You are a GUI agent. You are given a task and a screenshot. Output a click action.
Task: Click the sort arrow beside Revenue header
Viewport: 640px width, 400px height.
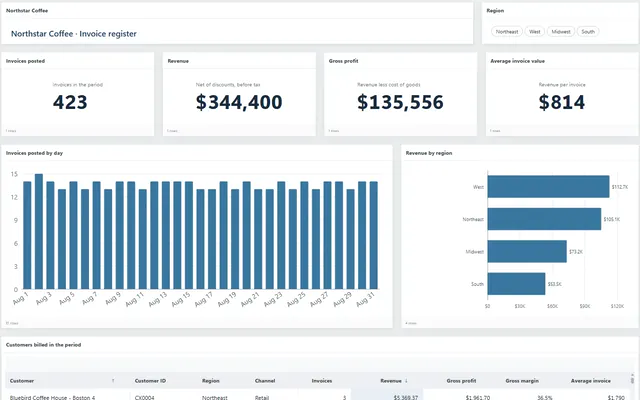(x=406, y=381)
